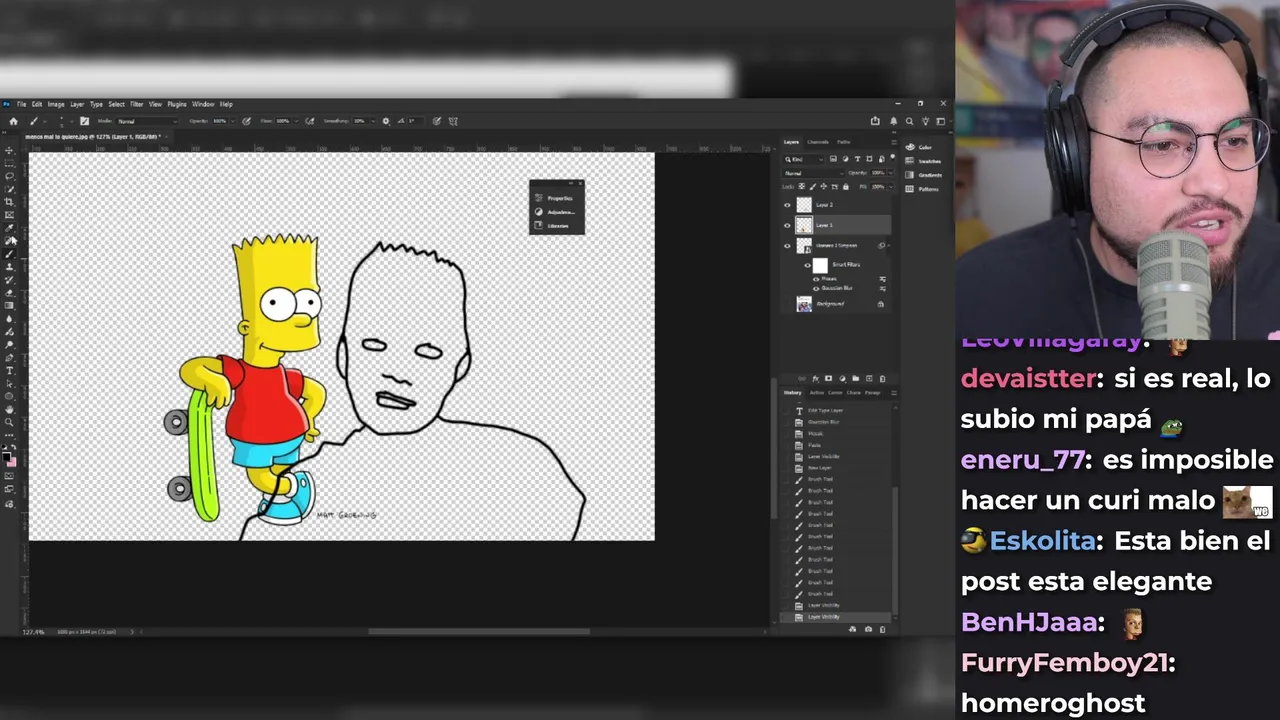The image size is (1280, 720).
Task: Open the brush Opacity dropdown arrow
Action: [x=233, y=121]
